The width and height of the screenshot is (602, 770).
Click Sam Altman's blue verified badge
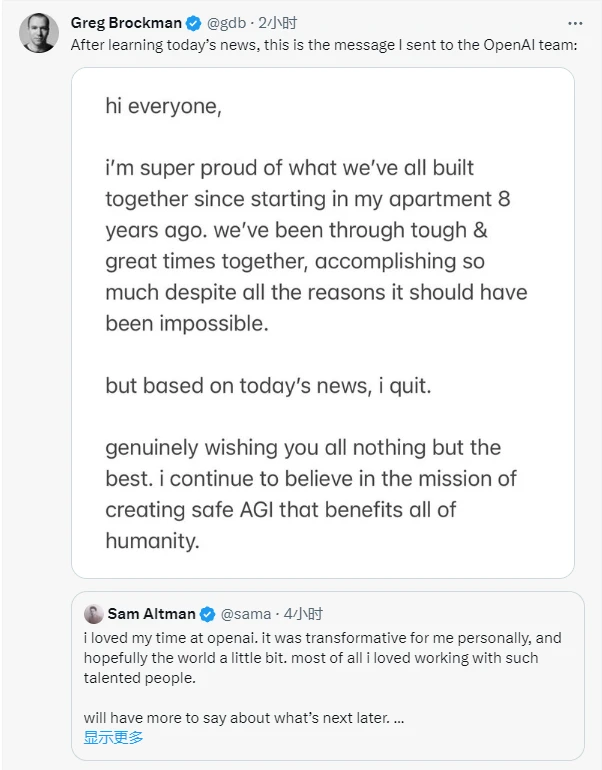pyautogui.click(x=207, y=614)
